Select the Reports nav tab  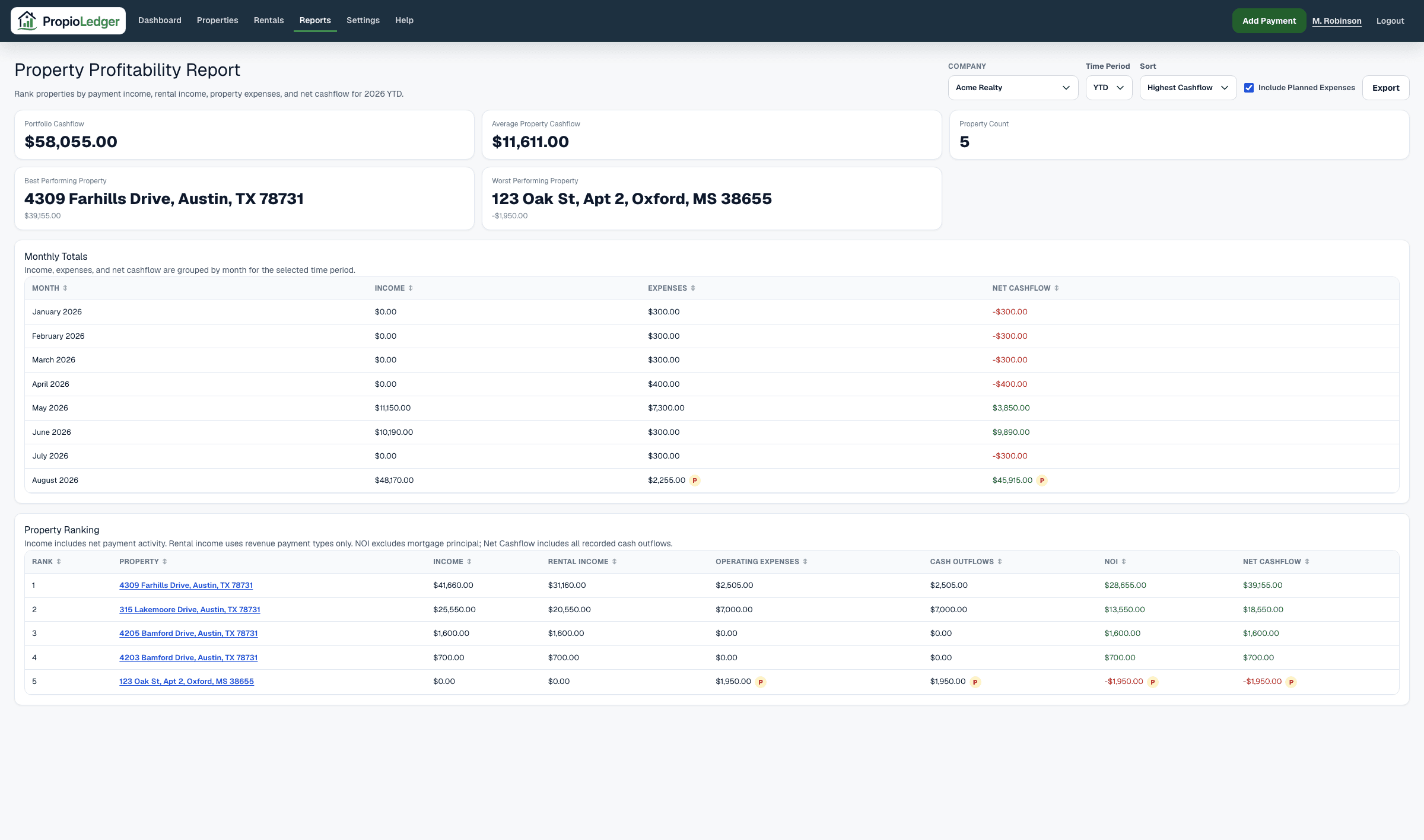[315, 20]
